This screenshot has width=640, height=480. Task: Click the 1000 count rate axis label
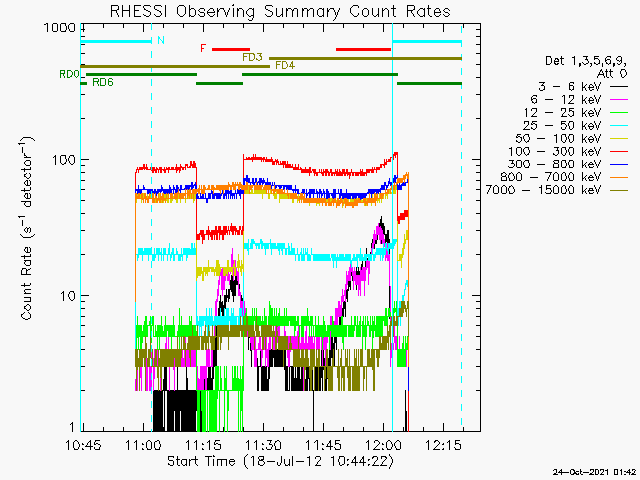point(60,28)
